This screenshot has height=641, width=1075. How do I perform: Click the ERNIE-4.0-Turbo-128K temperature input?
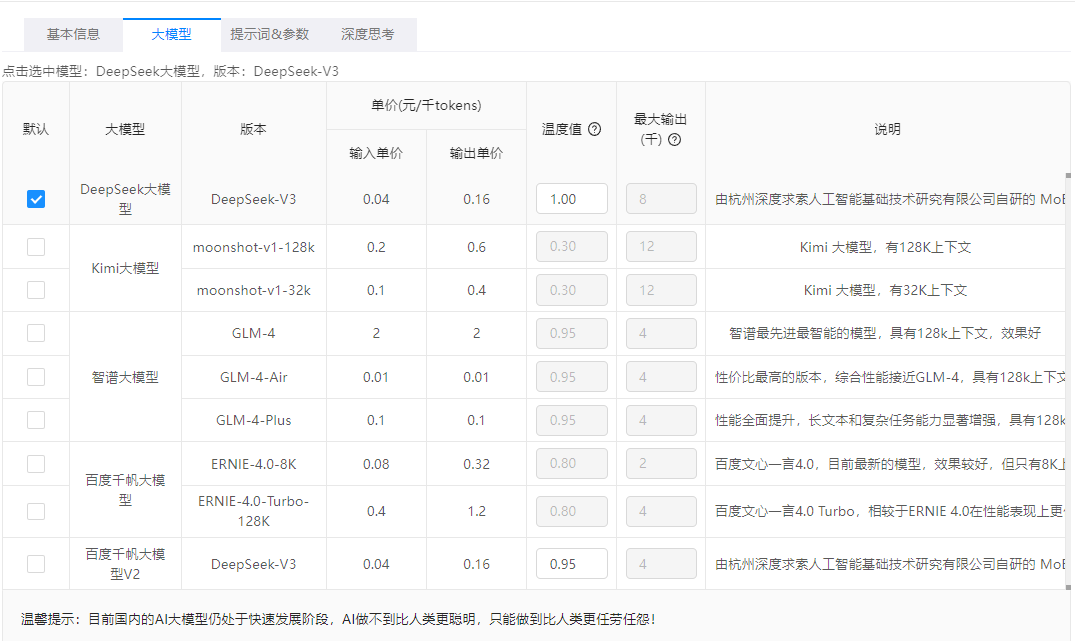tap(572, 511)
